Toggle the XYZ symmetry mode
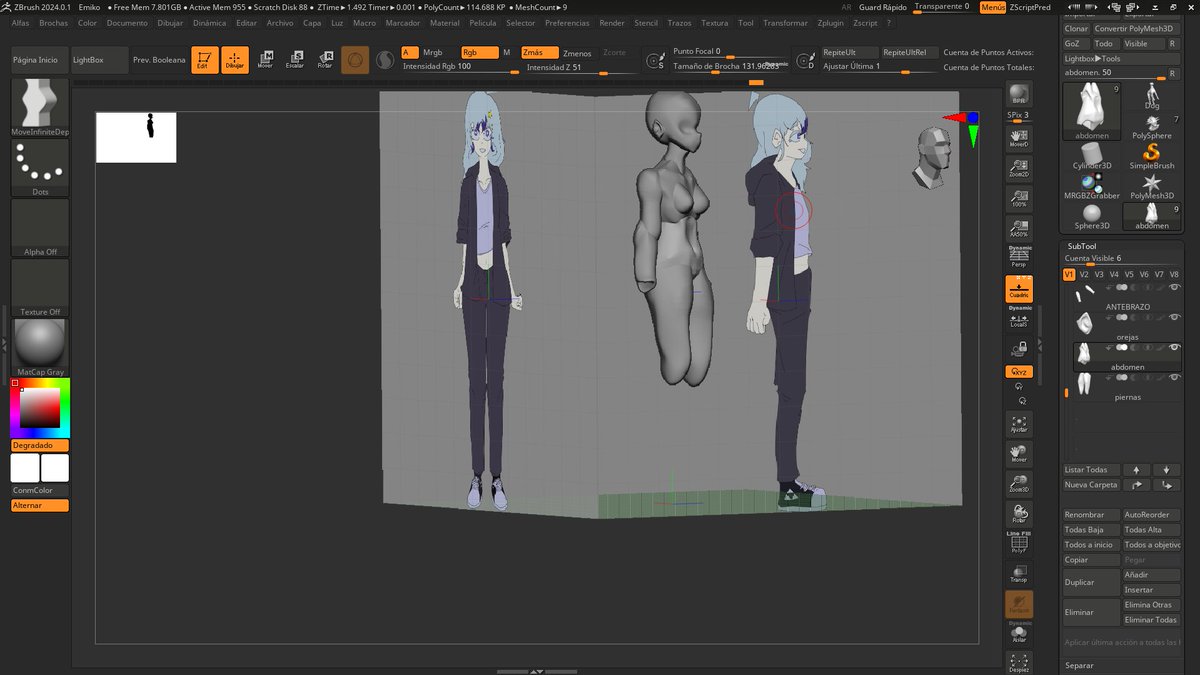 (1017, 371)
